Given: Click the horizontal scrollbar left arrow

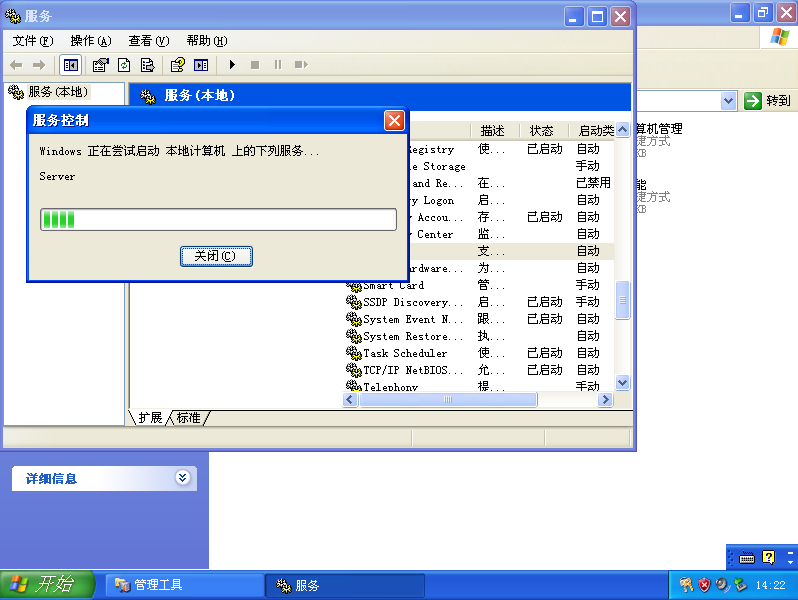Looking at the screenshot, I should [x=350, y=399].
